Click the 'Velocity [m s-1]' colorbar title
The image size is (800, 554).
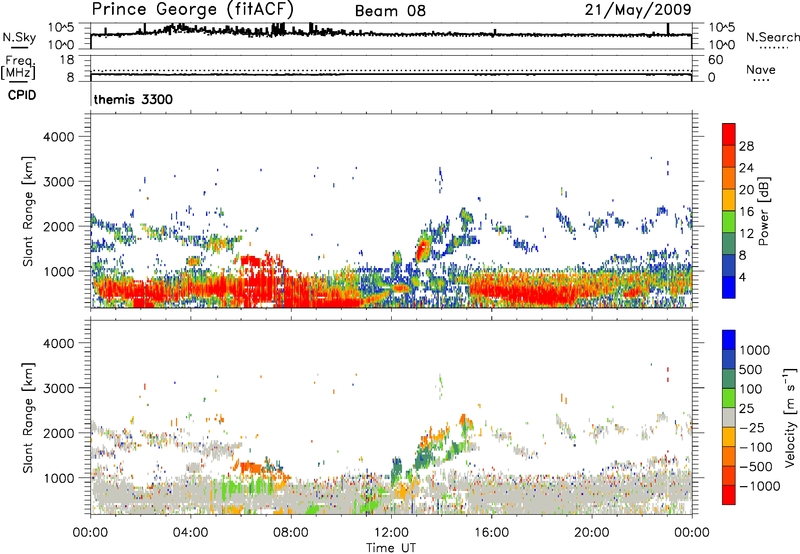790,417
